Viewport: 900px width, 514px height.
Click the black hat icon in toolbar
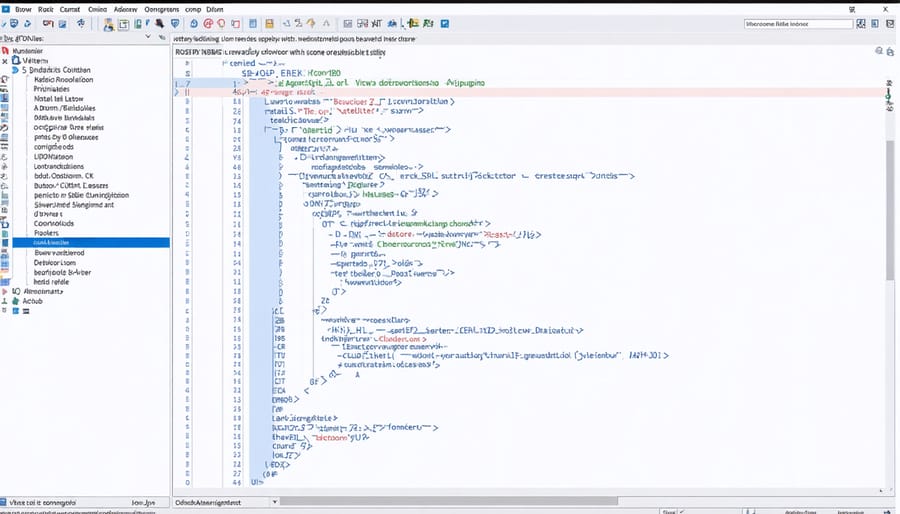(x=160, y=24)
